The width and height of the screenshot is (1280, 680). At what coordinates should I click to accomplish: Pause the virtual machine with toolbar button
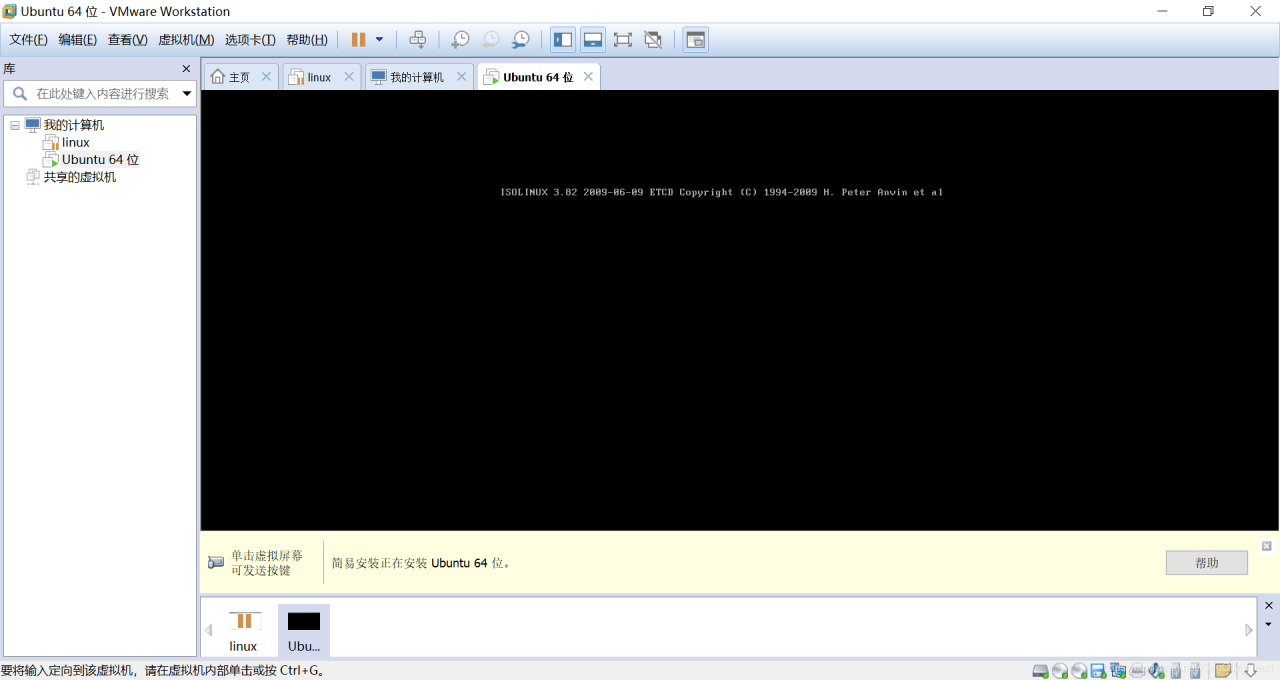pyautogui.click(x=358, y=40)
